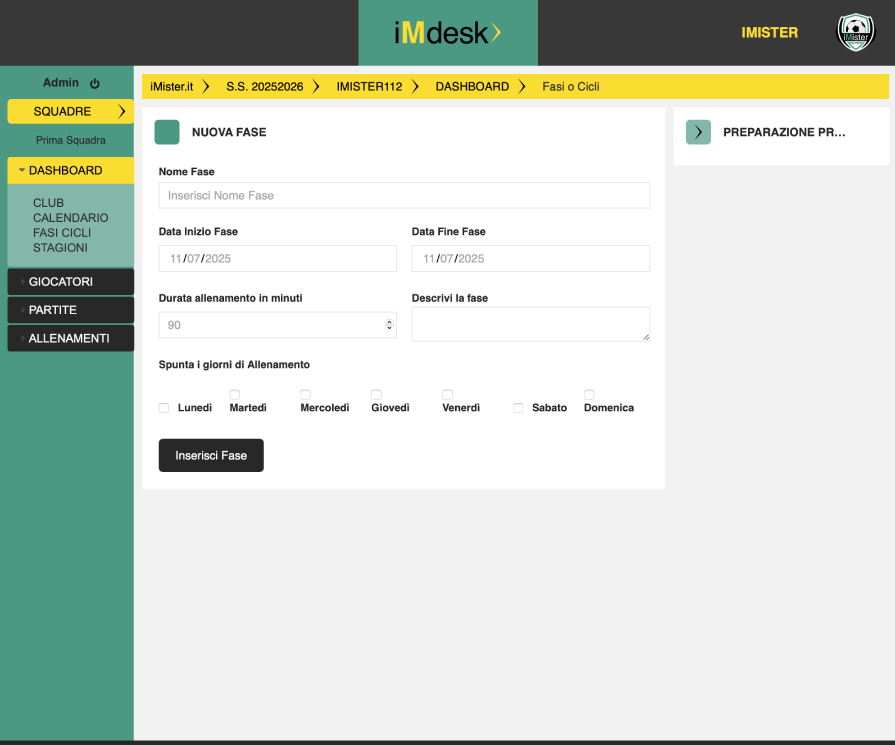Click the iMister shield logo avatar
Screen dimensions: 895x745
pyautogui.click(x=855, y=33)
